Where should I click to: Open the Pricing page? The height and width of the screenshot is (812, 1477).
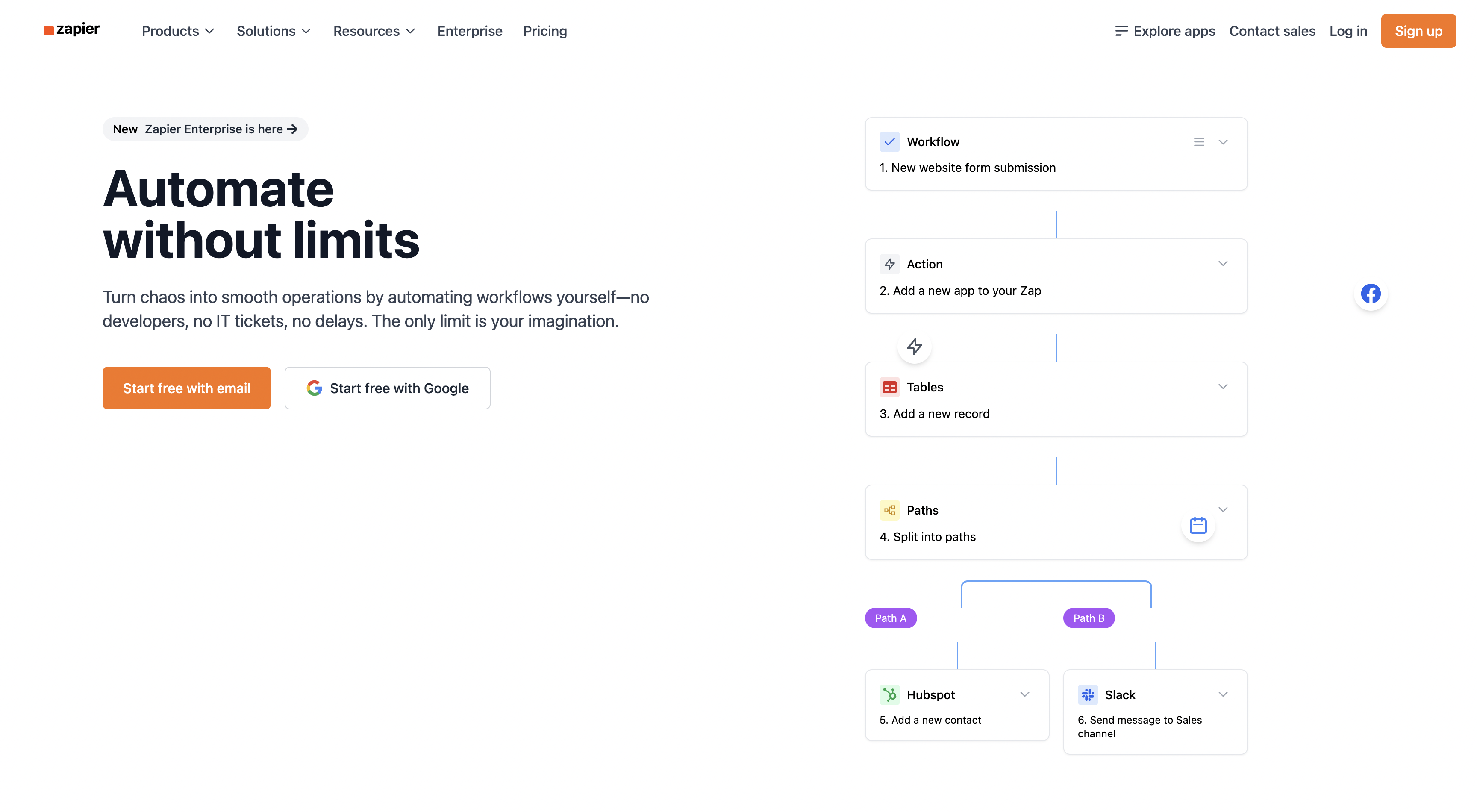click(x=545, y=31)
